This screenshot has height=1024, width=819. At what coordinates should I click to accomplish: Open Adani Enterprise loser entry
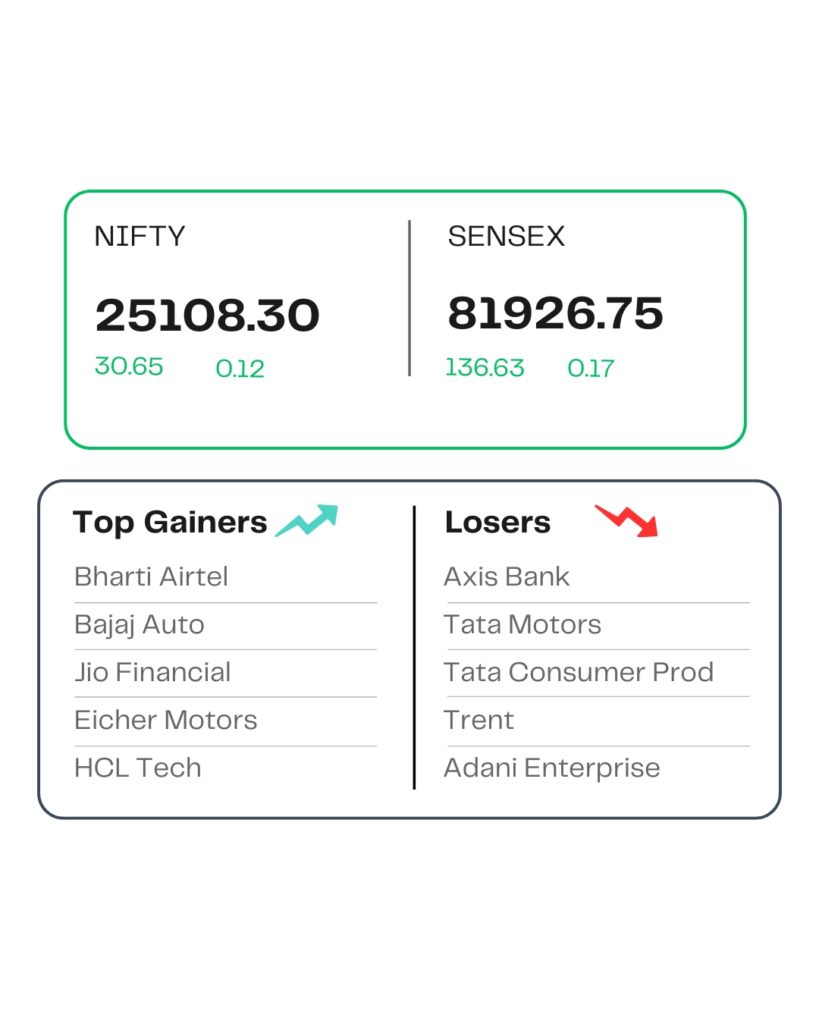552,768
